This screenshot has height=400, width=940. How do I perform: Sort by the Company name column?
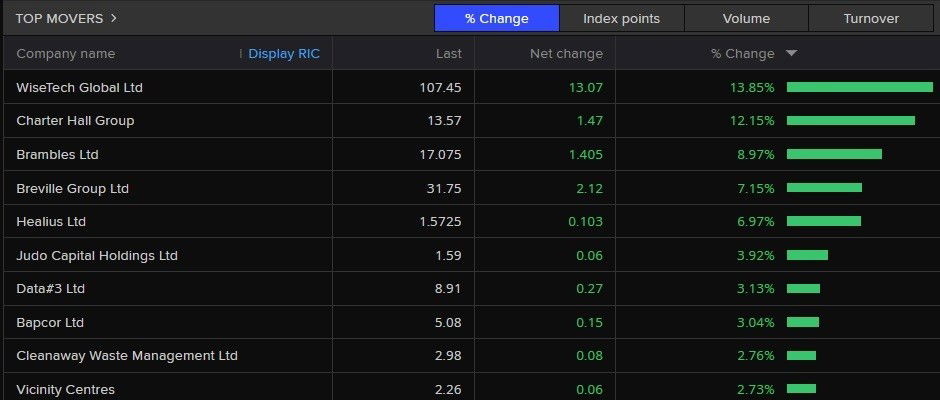point(66,54)
